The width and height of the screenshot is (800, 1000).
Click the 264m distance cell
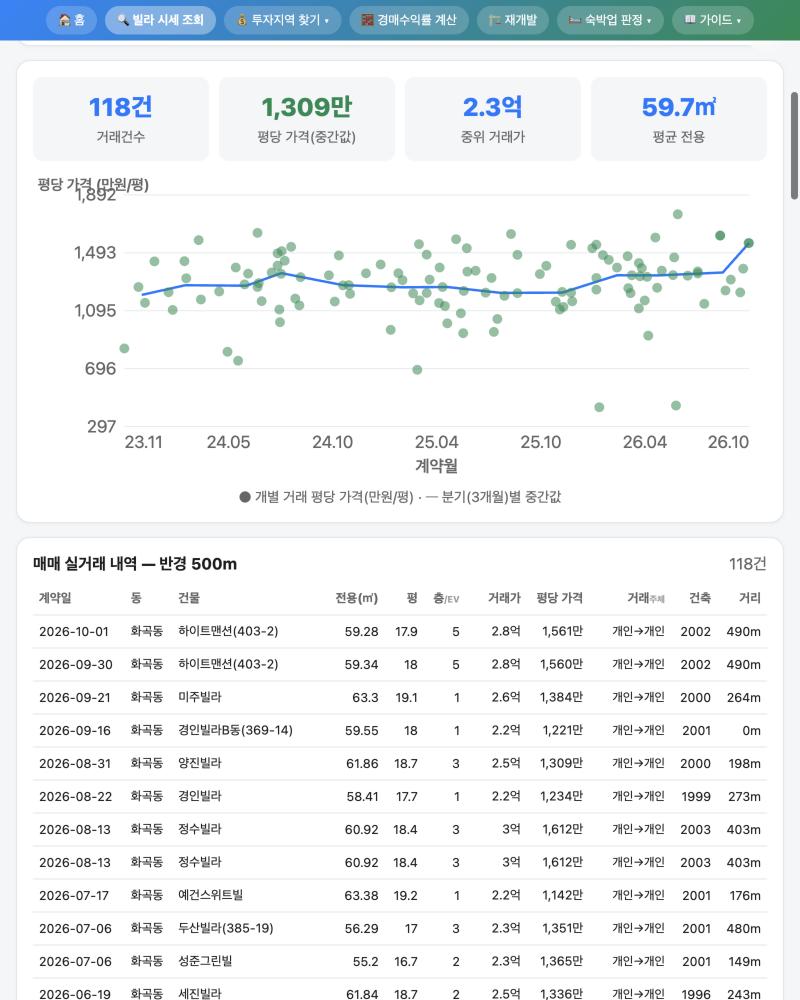tap(744, 697)
